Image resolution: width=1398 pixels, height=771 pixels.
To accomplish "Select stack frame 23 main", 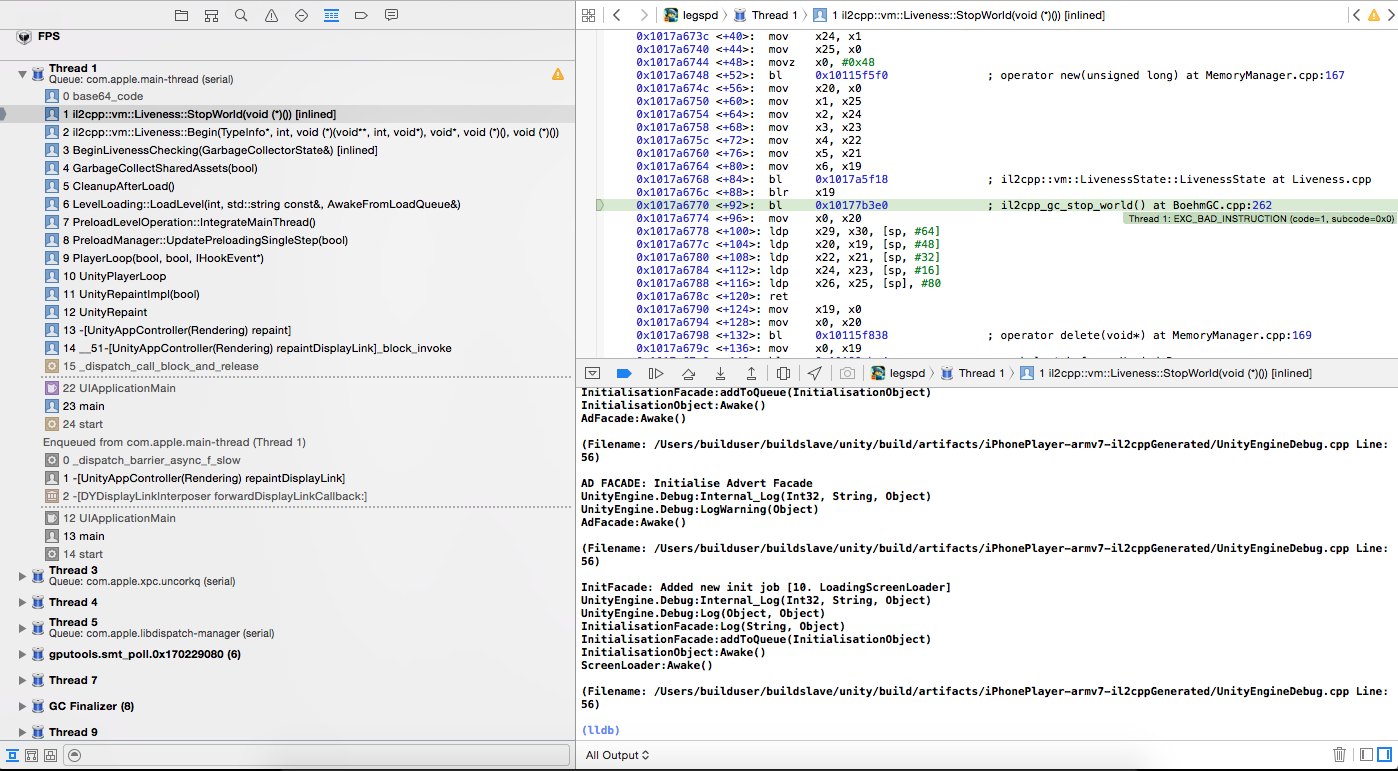I will [84, 406].
